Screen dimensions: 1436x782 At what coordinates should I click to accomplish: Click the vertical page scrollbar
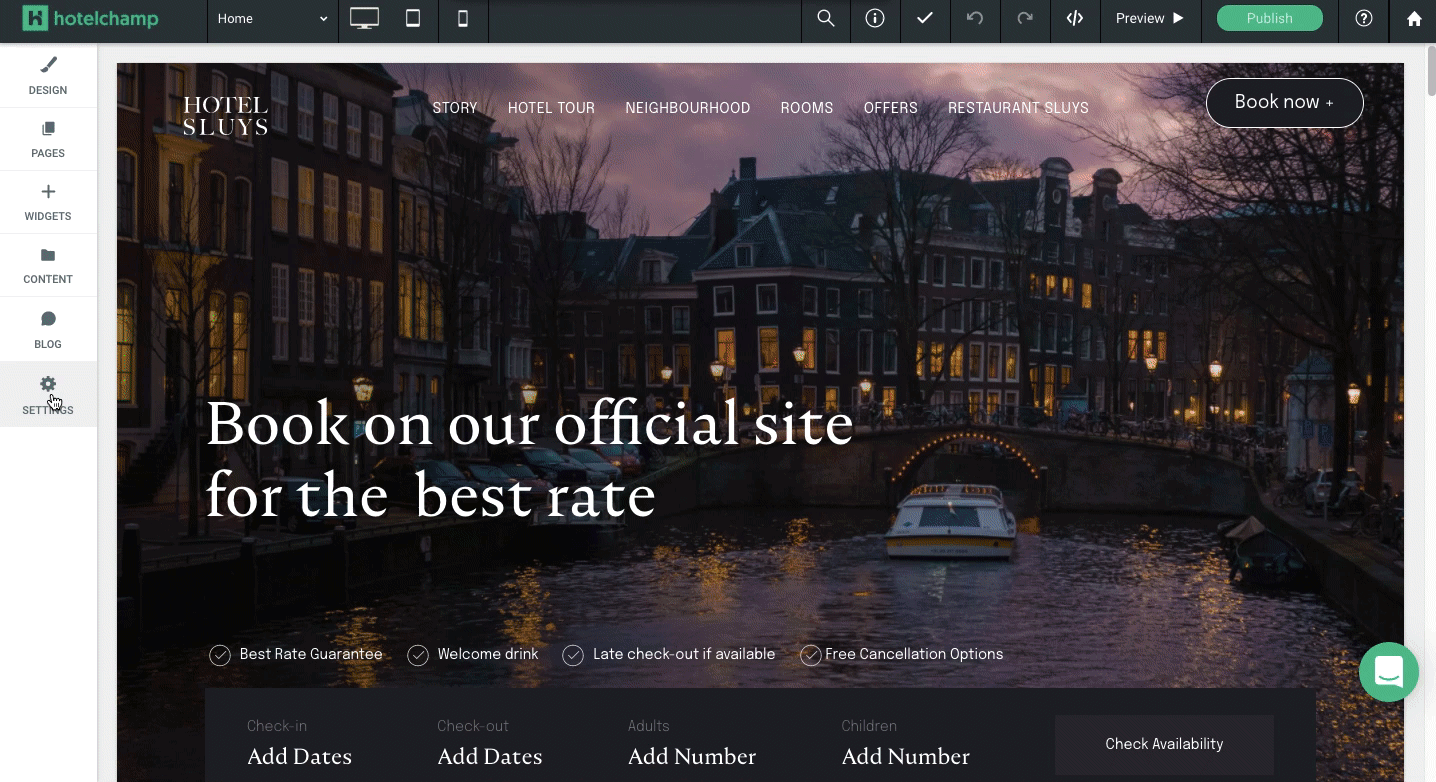point(1430,70)
